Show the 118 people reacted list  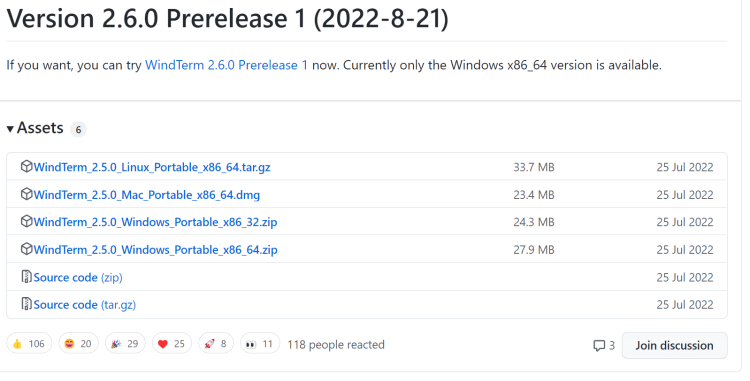336,345
